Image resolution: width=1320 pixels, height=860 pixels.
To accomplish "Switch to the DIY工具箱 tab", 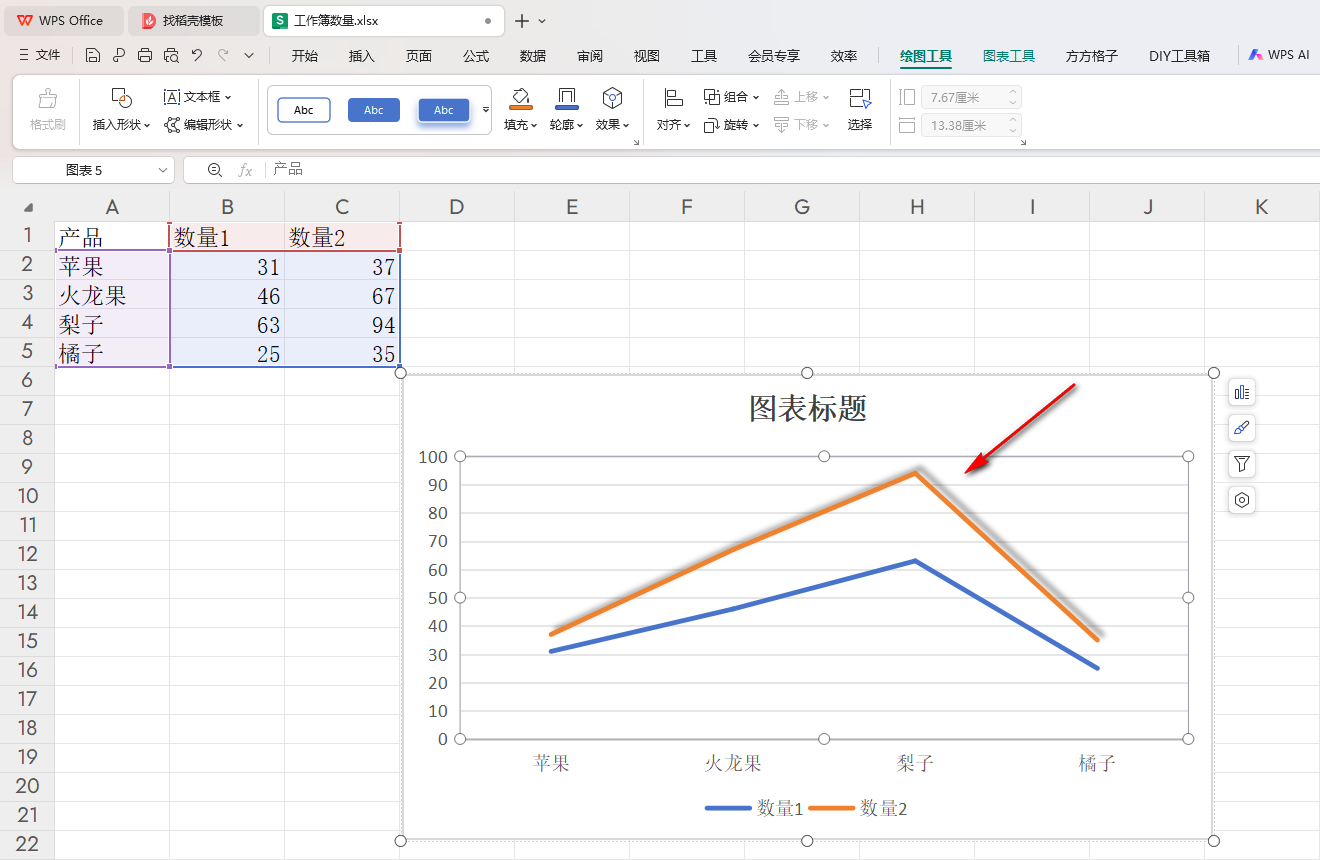I will pos(1180,56).
